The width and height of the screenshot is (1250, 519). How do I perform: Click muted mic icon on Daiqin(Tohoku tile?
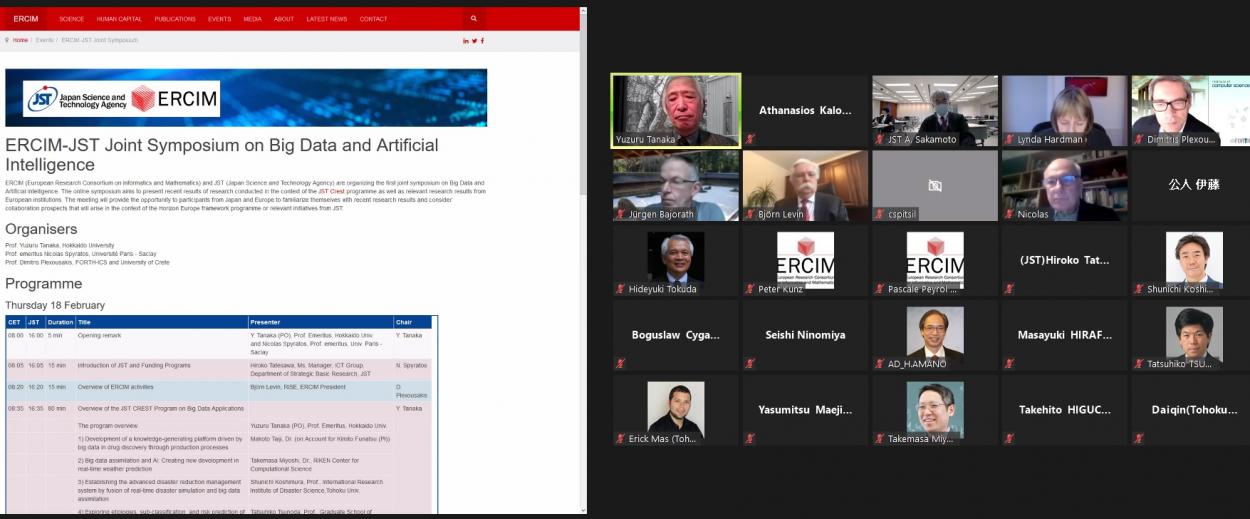(x=1140, y=439)
